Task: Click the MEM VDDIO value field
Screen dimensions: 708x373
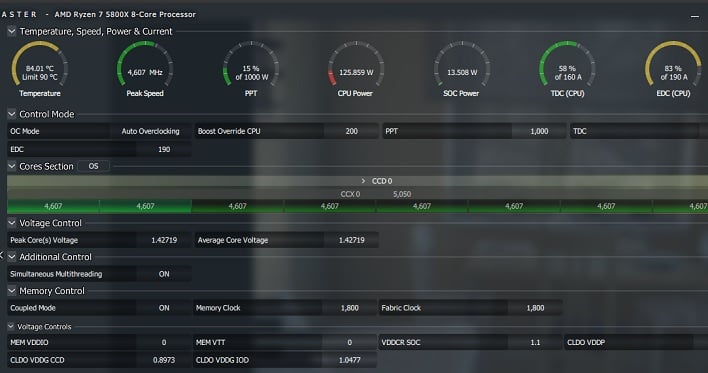Action: click(164, 343)
